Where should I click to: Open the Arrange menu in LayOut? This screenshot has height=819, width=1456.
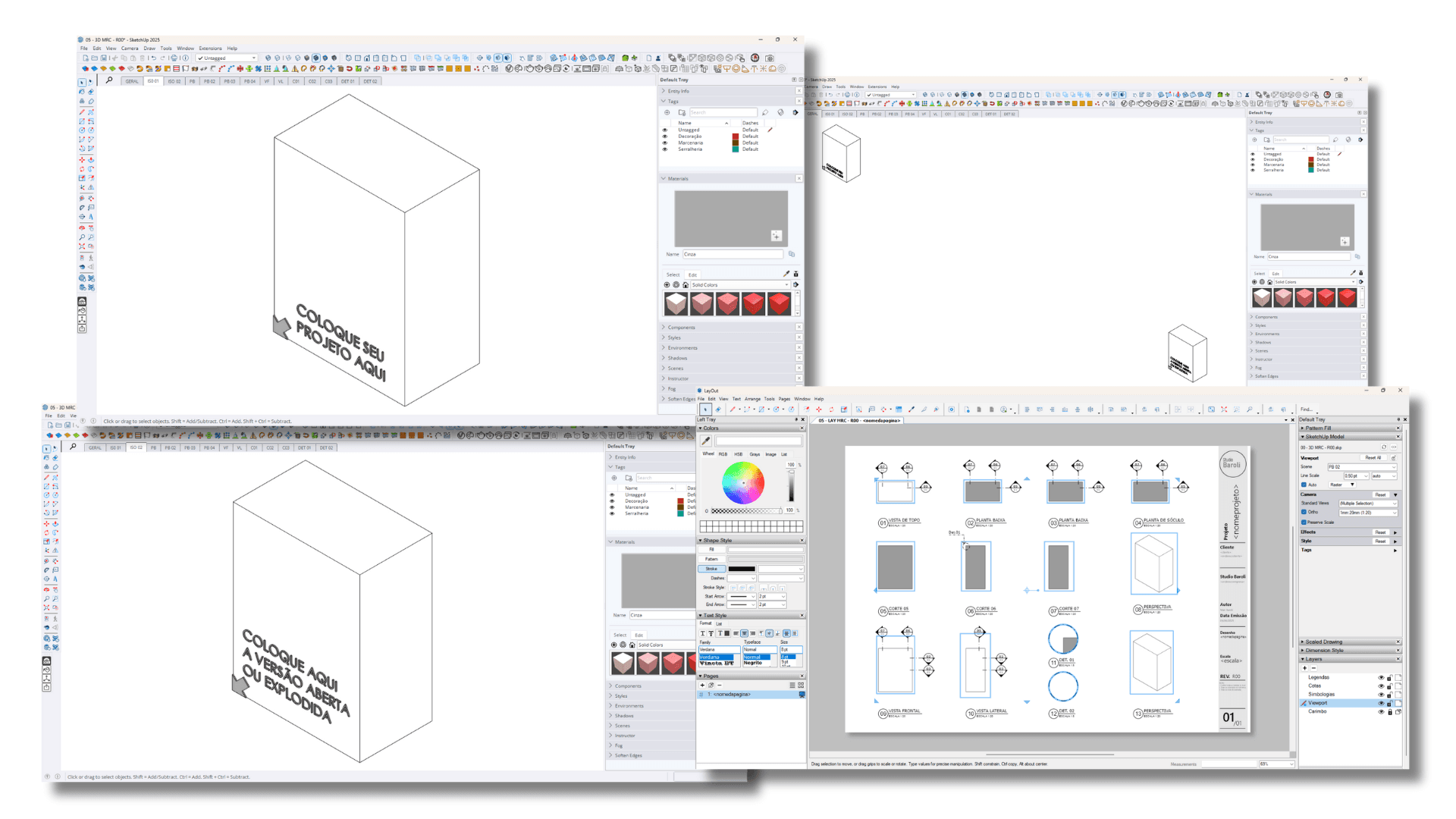pos(752,399)
